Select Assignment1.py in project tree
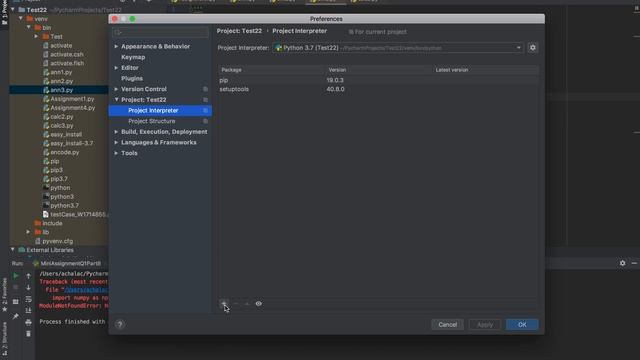640x360 pixels. coord(72,99)
